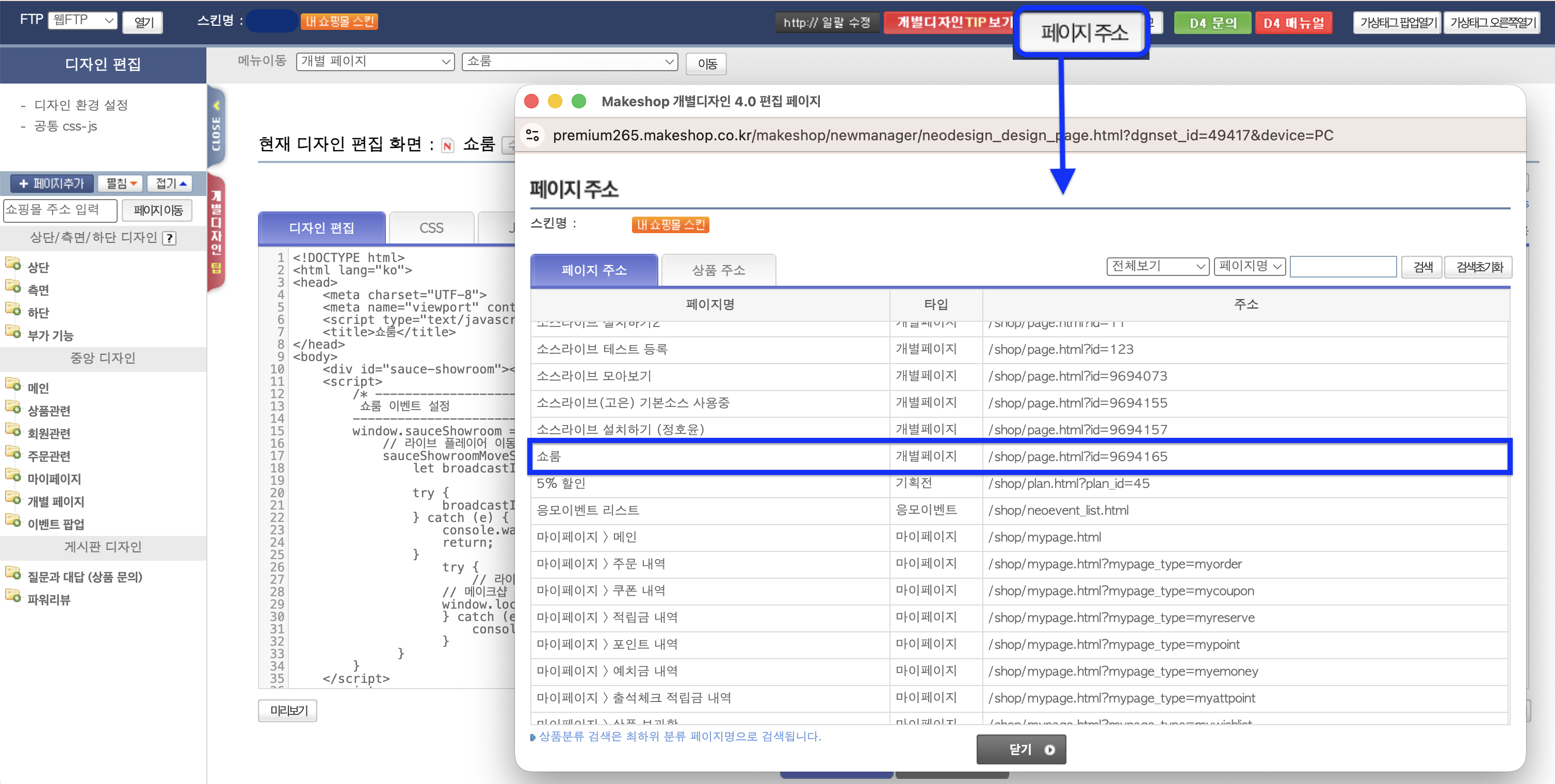Click the 쇼핑몰 주소 입력 field
Screen dimensions: 1555x784
tap(60, 209)
